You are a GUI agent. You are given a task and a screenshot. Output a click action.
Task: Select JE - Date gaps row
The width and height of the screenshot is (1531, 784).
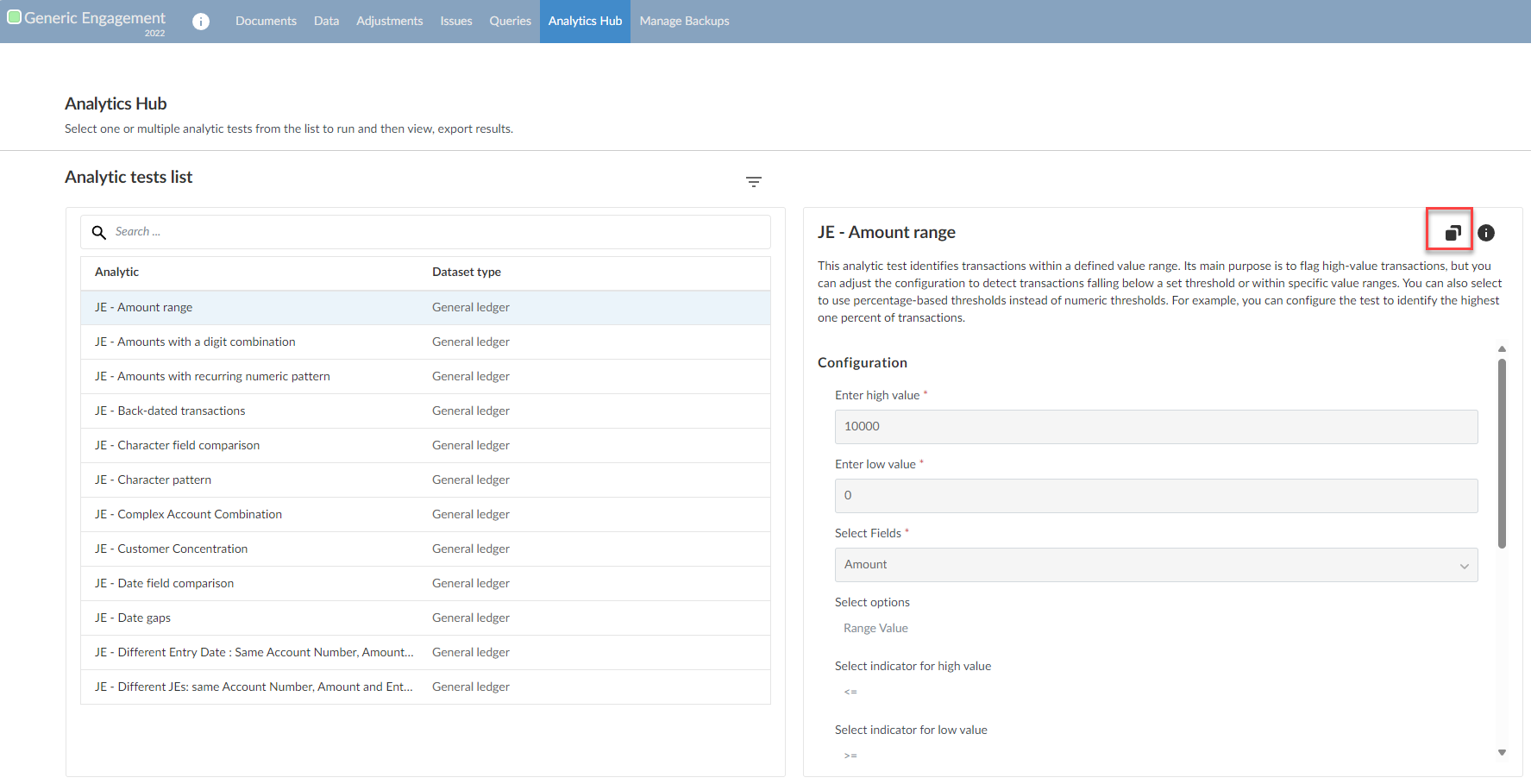click(425, 618)
